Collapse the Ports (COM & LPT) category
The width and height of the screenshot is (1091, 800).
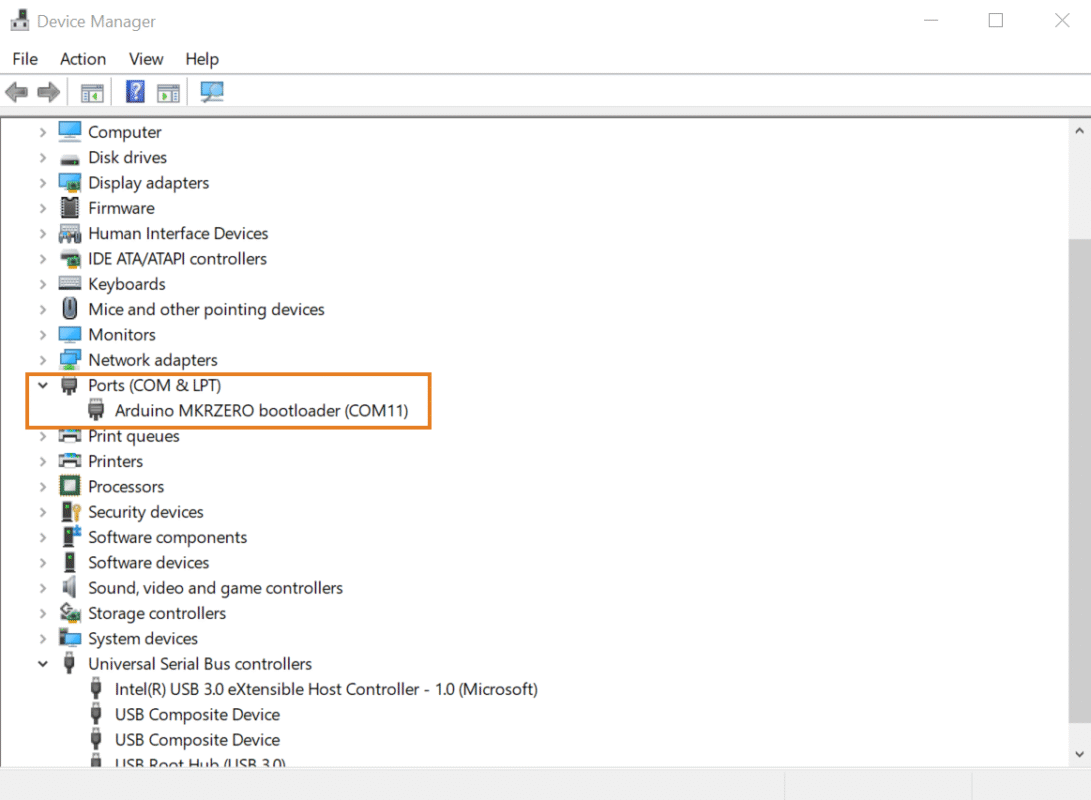tap(42, 385)
